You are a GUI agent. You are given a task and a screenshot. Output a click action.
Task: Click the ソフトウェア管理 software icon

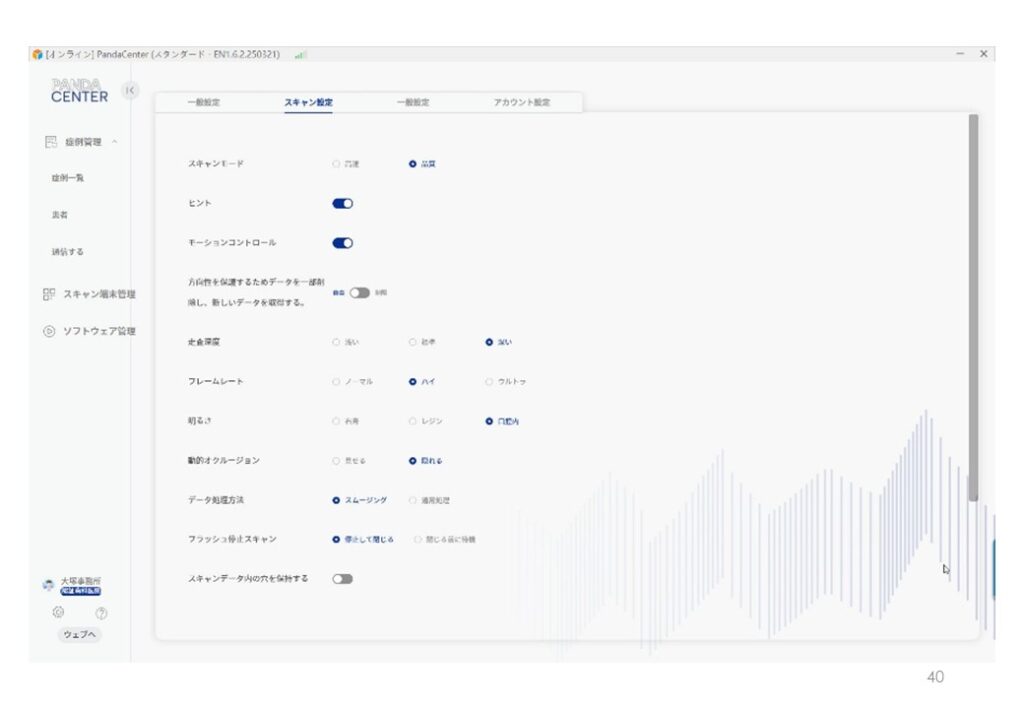click(49, 331)
